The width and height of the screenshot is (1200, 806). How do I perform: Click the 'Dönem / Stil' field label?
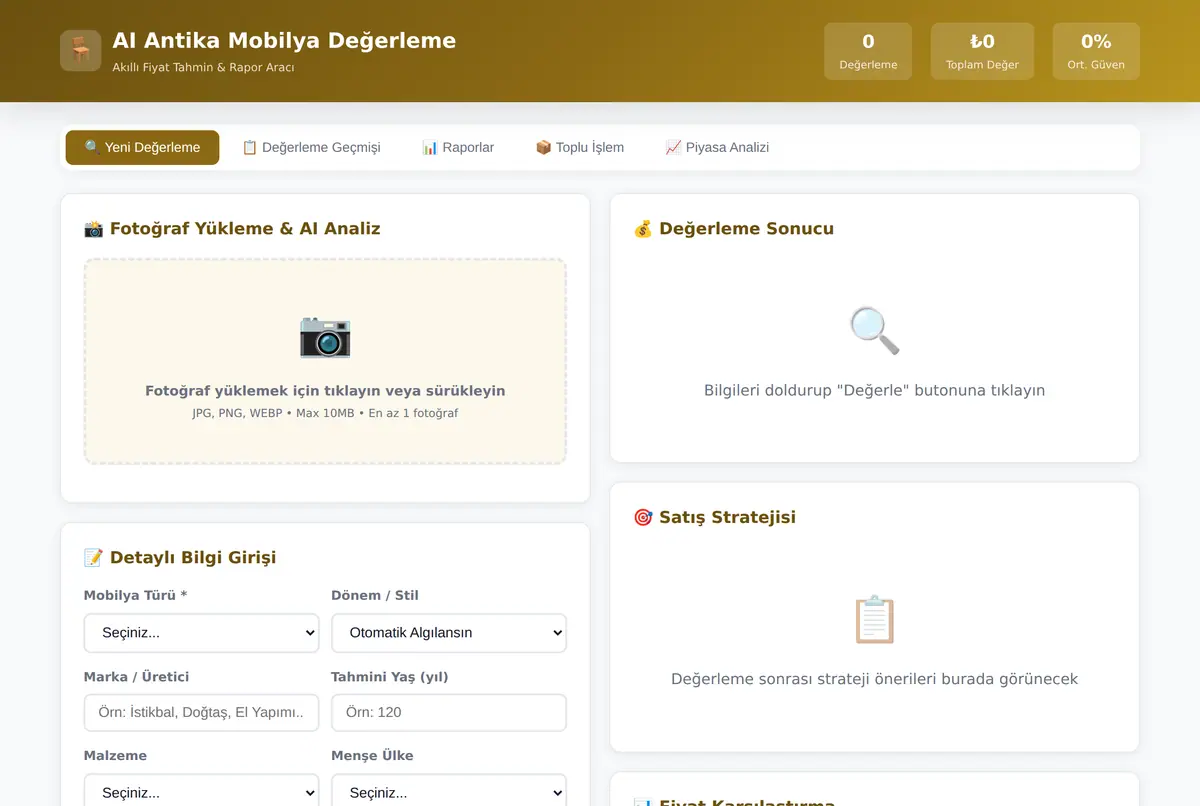[375, 595]
